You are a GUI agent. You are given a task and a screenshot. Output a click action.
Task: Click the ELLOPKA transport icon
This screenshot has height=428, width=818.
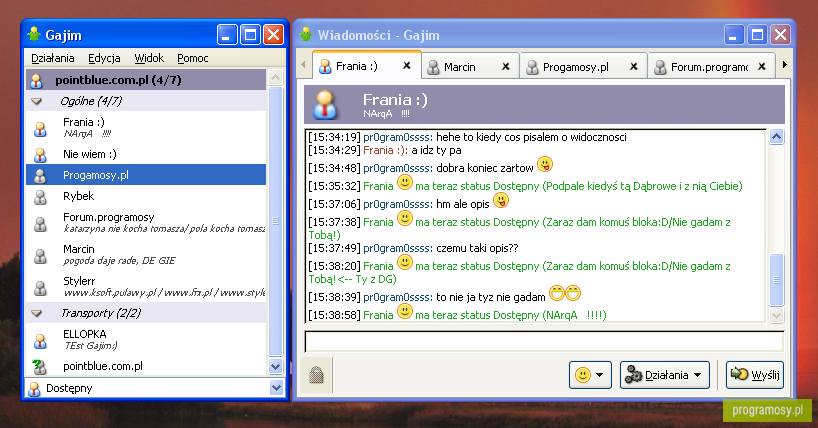click(40, 341)
